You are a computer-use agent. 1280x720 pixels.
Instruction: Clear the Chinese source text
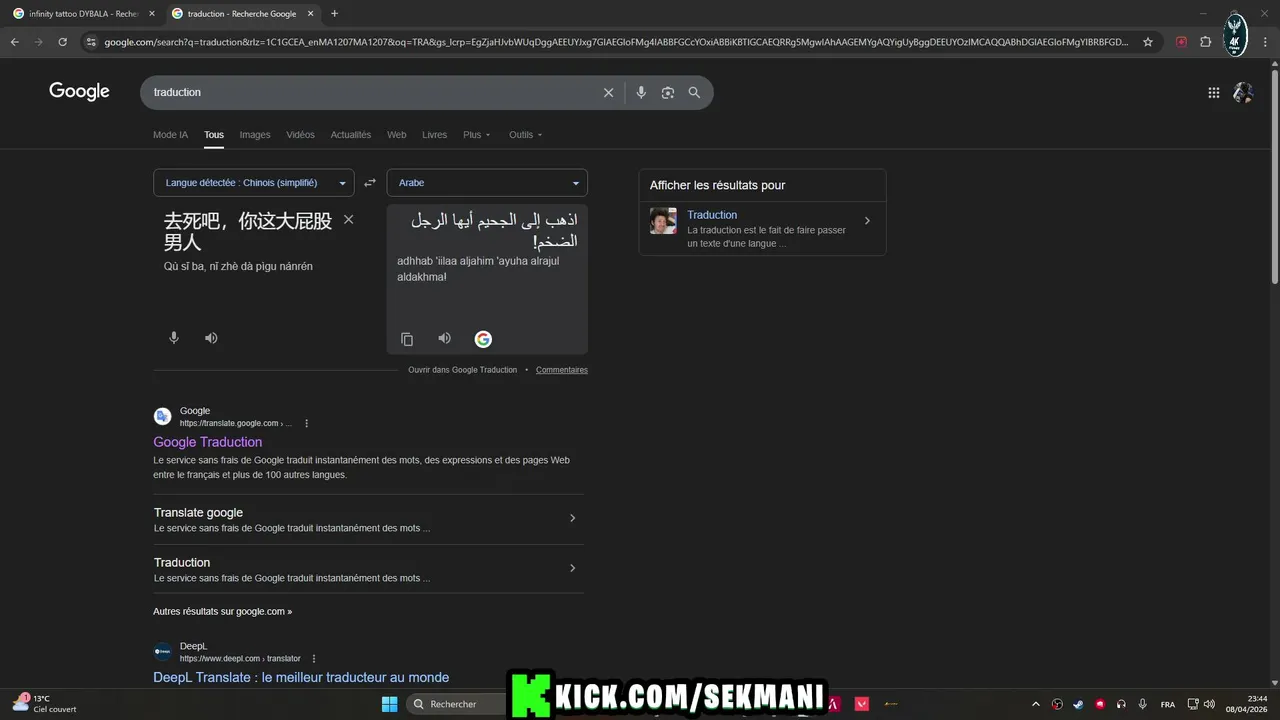[348, 219]
